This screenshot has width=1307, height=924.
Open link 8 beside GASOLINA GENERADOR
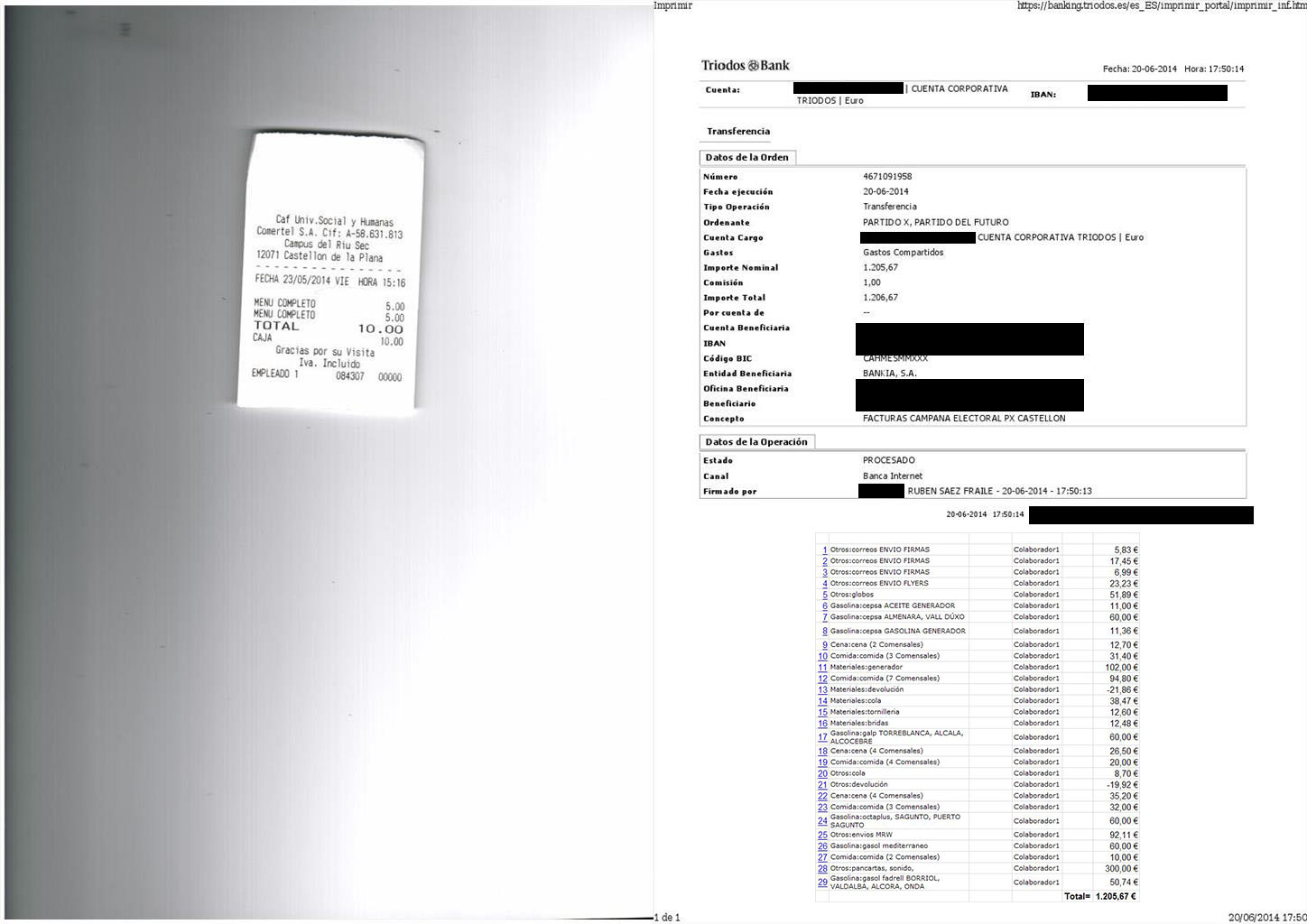tap(824, 631)
